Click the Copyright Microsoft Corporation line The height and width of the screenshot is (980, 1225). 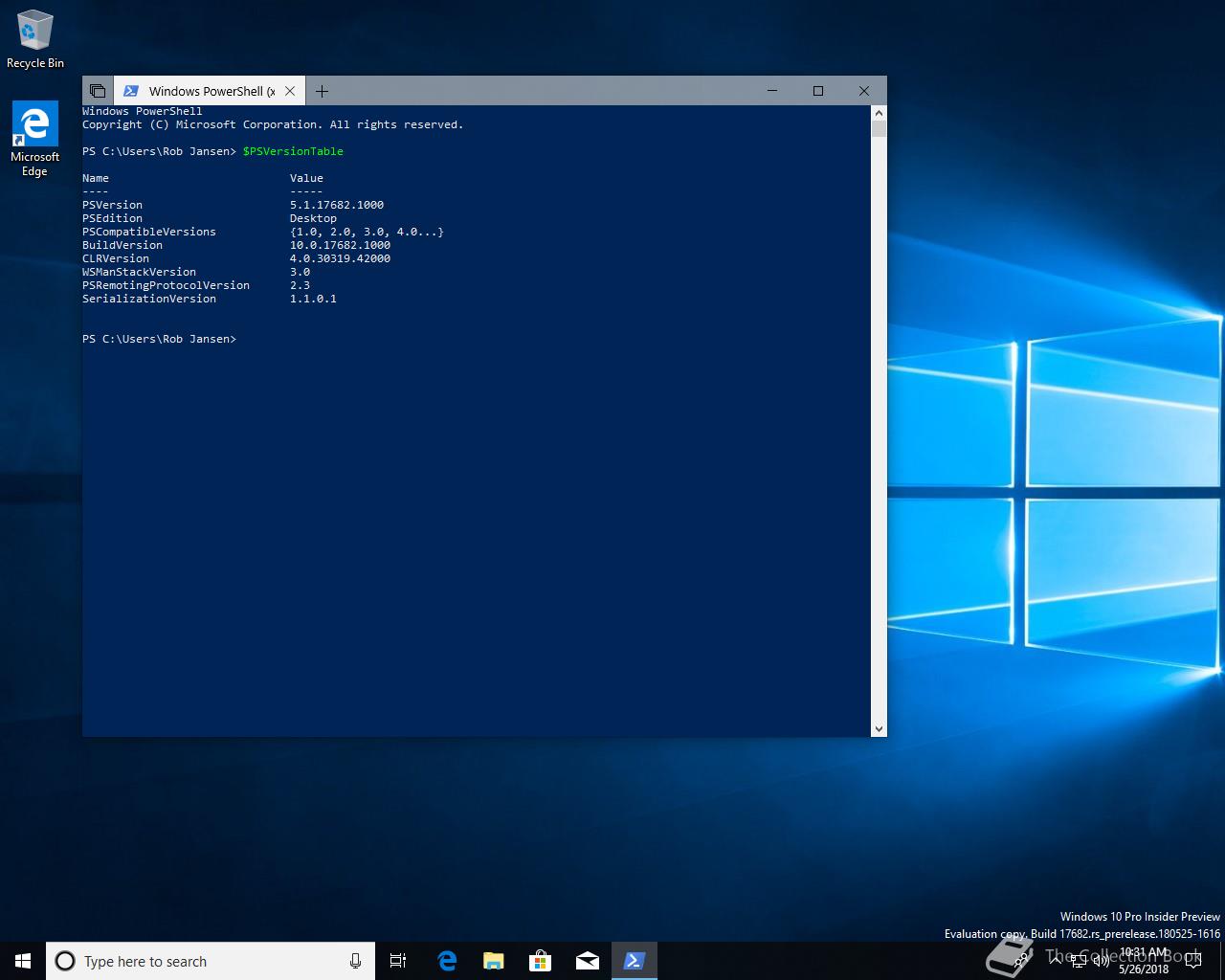point(273,124)
